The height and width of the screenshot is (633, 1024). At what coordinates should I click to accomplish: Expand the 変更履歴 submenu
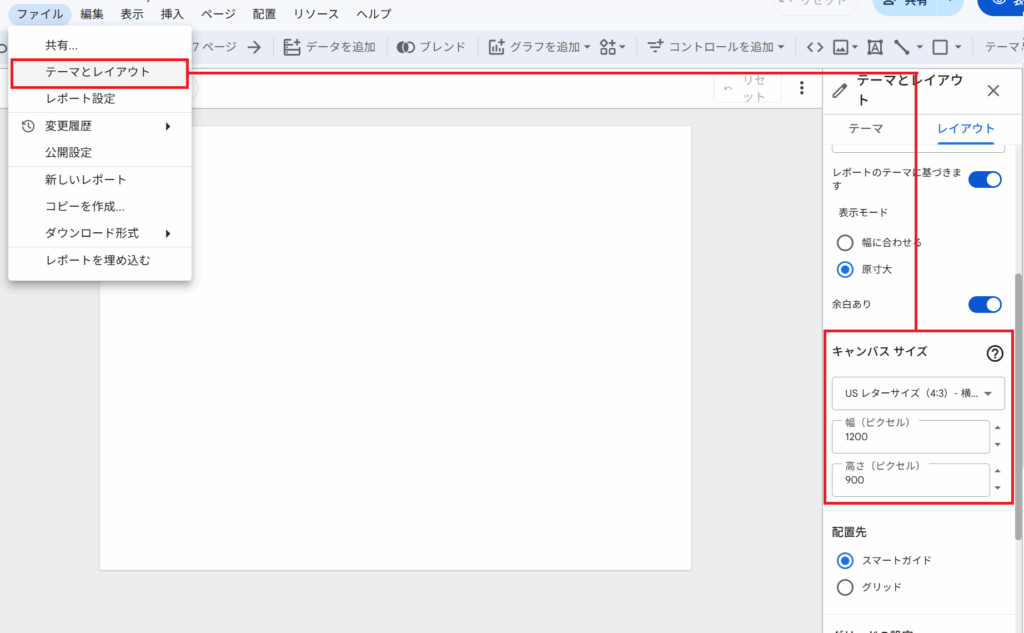100,126
